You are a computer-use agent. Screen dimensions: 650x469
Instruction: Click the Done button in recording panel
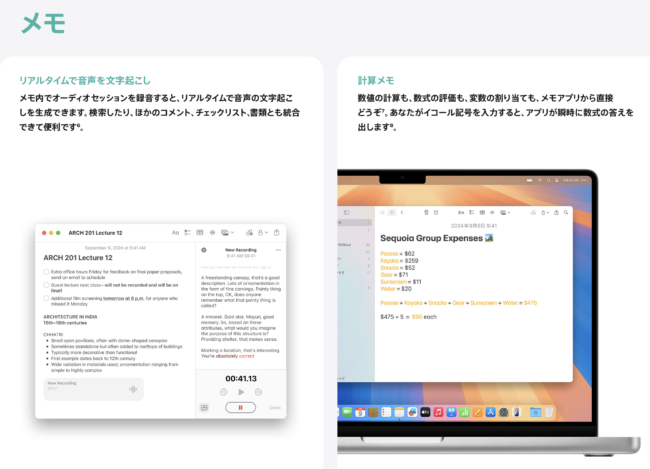coord(275,407)
